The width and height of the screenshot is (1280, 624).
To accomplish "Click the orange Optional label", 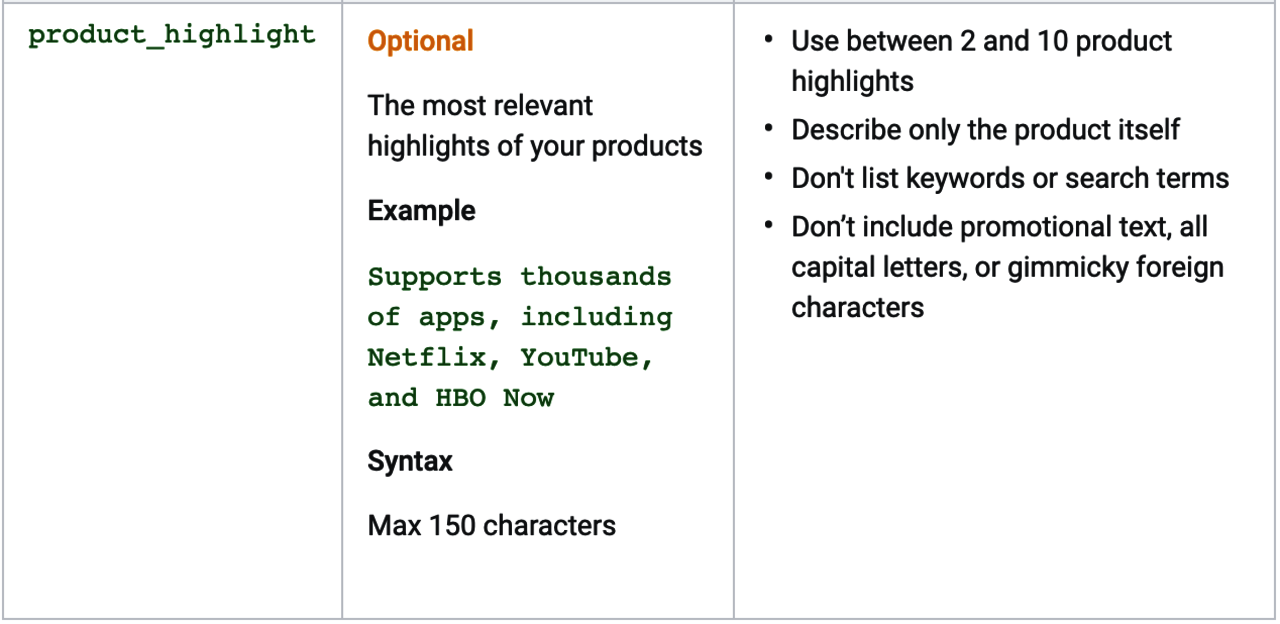I will [x=420, y=41].
